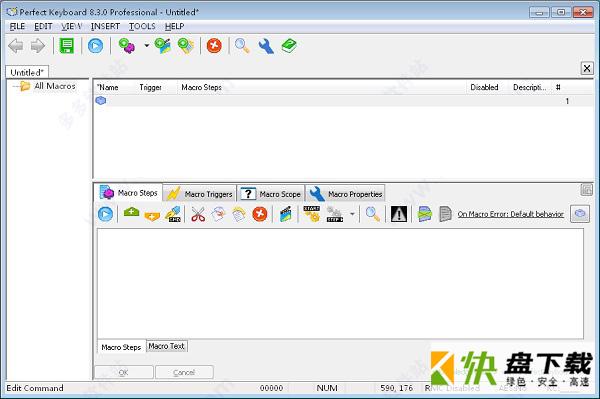600x399 pixels.
Task: Select the Untitled* file tab
Action: point(27,72)
